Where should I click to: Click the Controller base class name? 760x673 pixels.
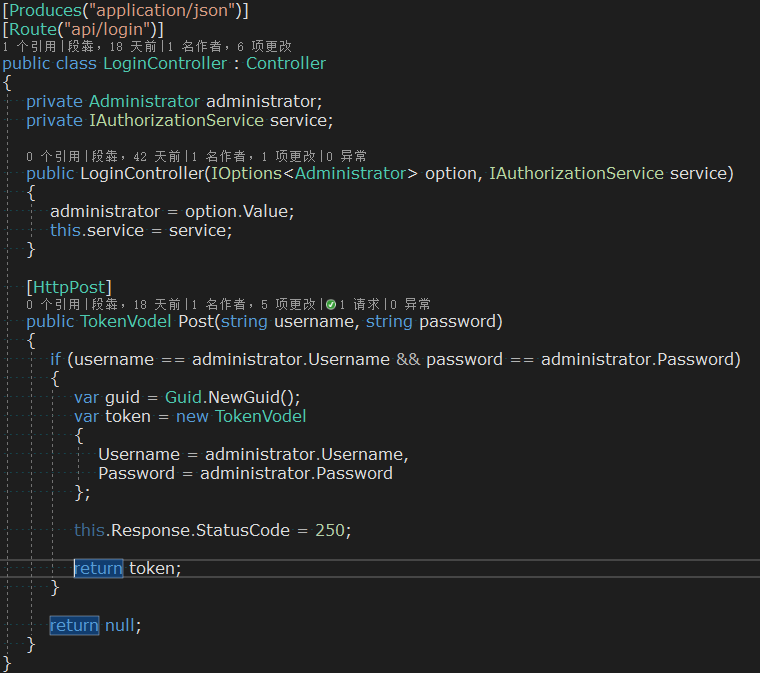point(286,63)
